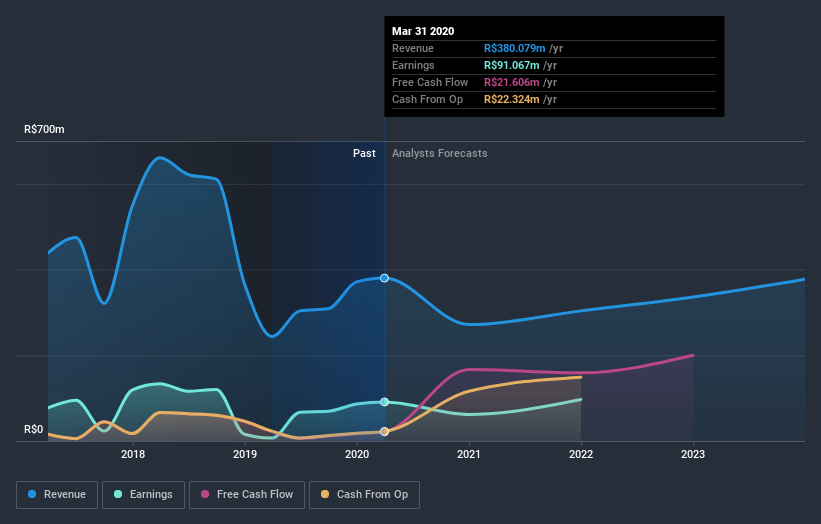The width and height of the screenshot is (821, 524).
Task: Click the pink Free Cash Flow legend dot
Action: [x=205, y=494]
